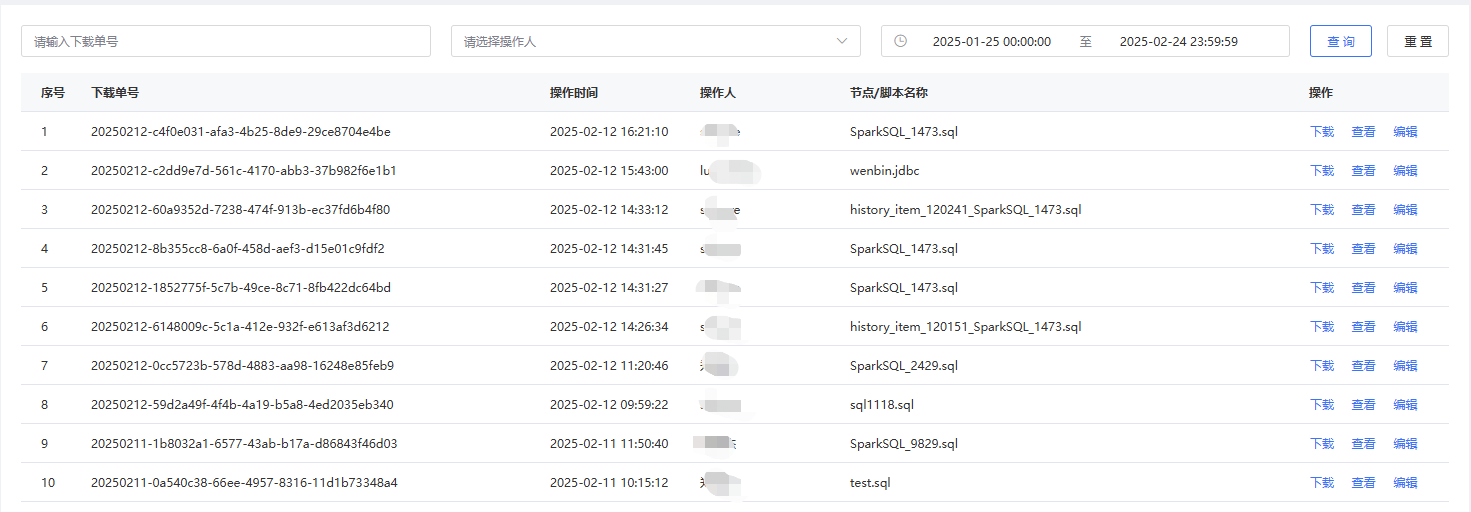Image resolution: width=1471 pixels, height=512 pixels.
Task: Edit the history_item_120241_SparkSQL_1473.sql row
Action: (1405, 210)
